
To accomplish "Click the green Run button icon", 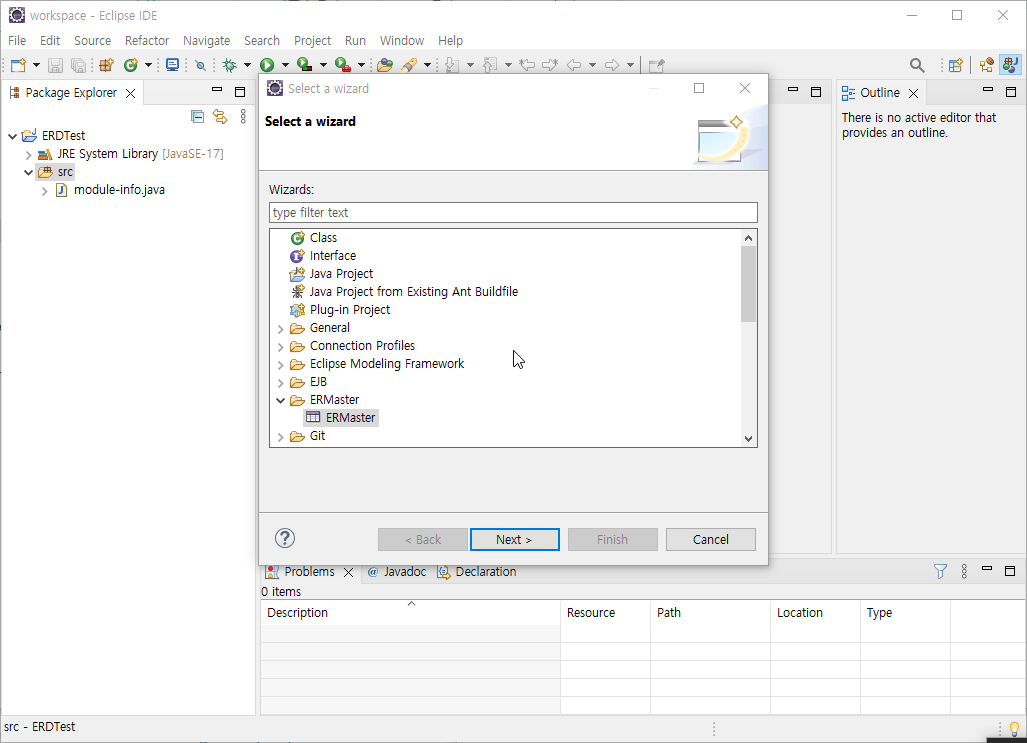I will click(x=267, y=65).
